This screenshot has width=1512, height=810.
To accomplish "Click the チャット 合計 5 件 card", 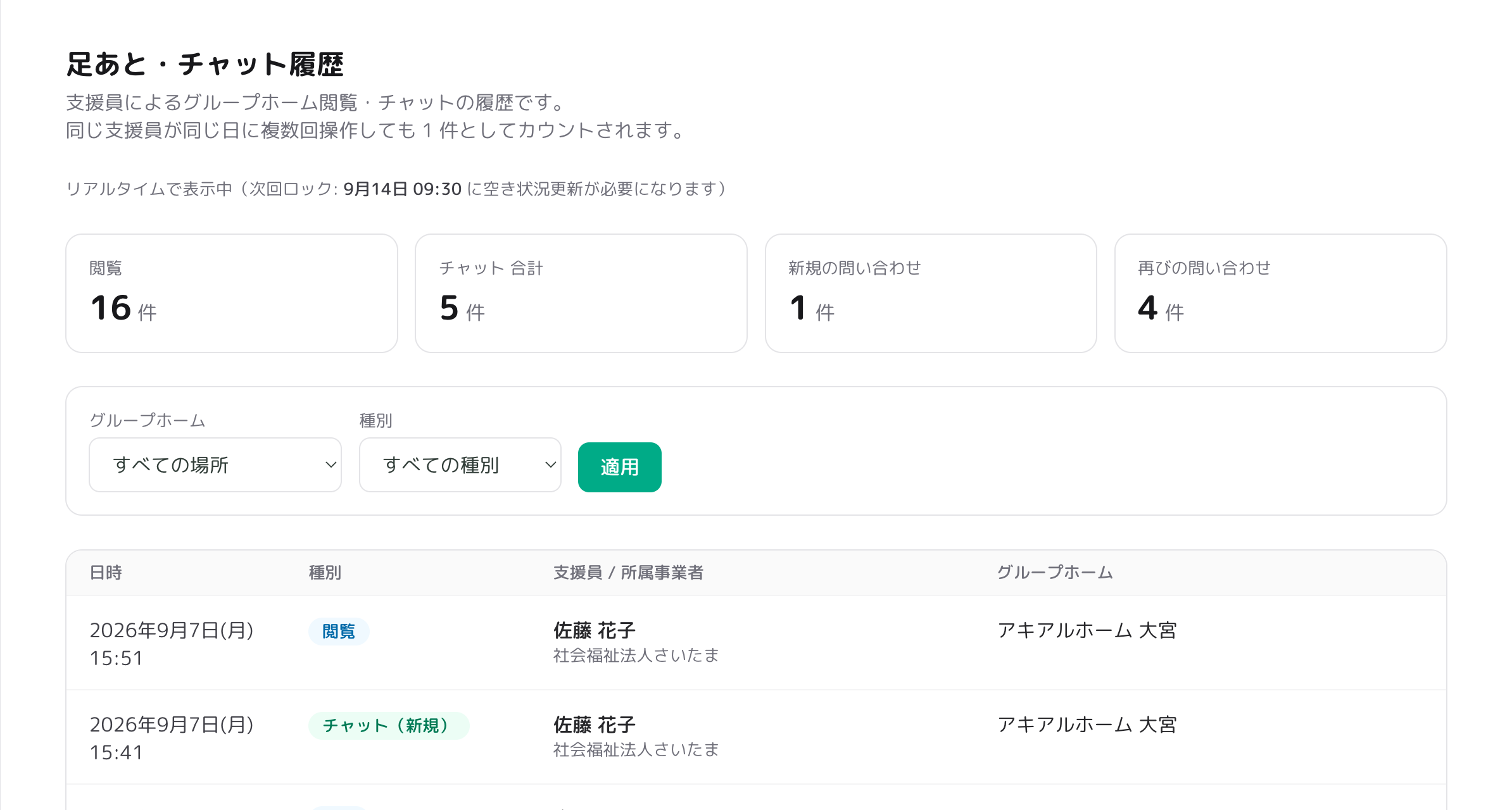I will (x=581, y=293).
